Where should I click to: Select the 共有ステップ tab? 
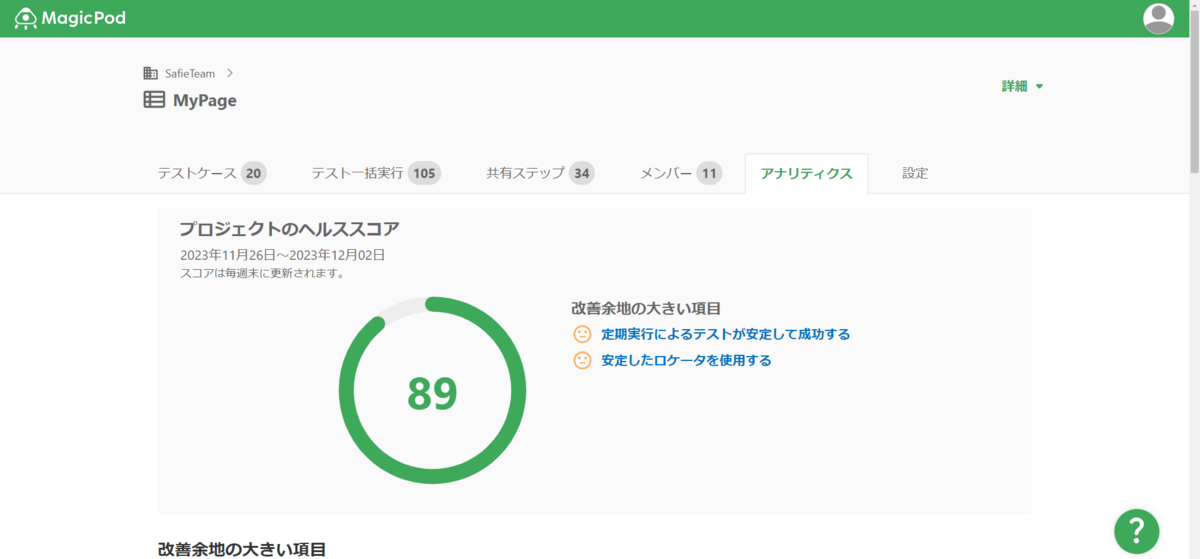pos(540,173)
